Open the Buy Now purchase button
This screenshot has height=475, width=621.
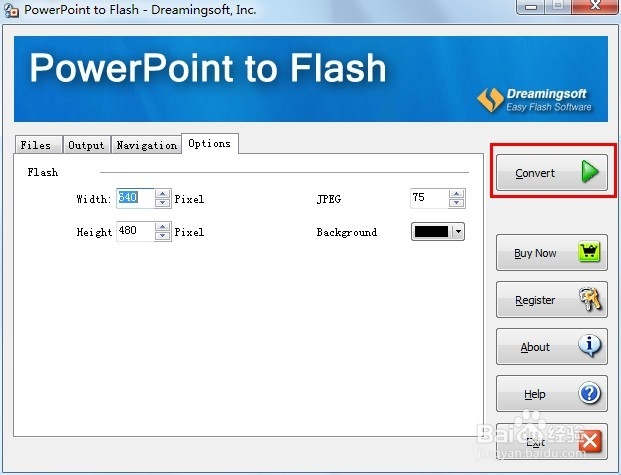tap(552, 253)
